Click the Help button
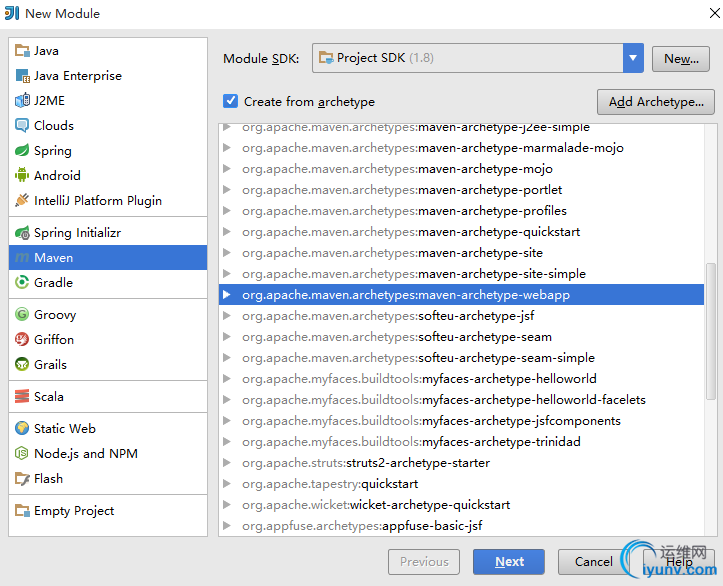The height and width of the screenshot is (586, 723). [x=679, y=562]
